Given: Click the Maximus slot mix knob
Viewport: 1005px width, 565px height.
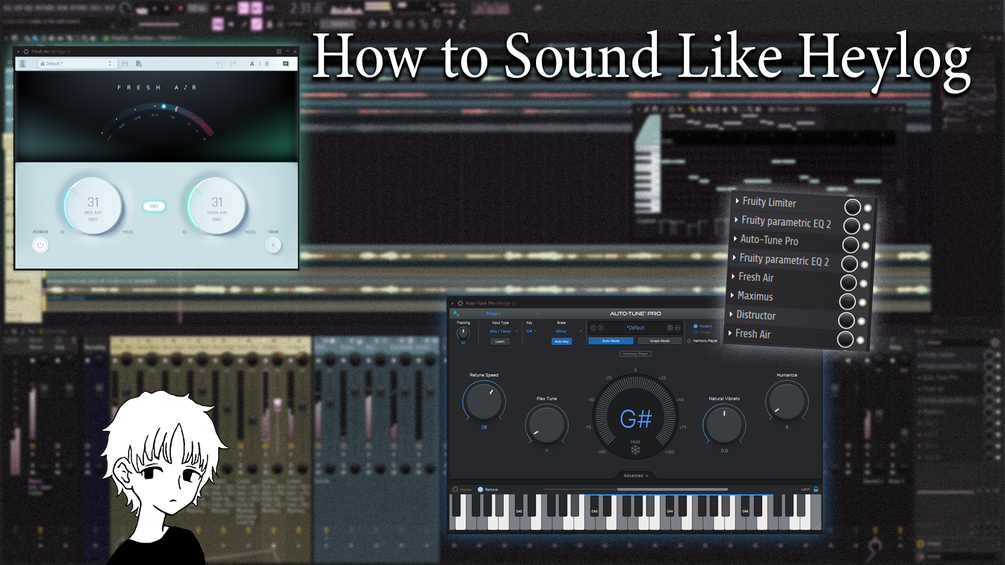Looking at the screenshot, I should coord(847,301).
